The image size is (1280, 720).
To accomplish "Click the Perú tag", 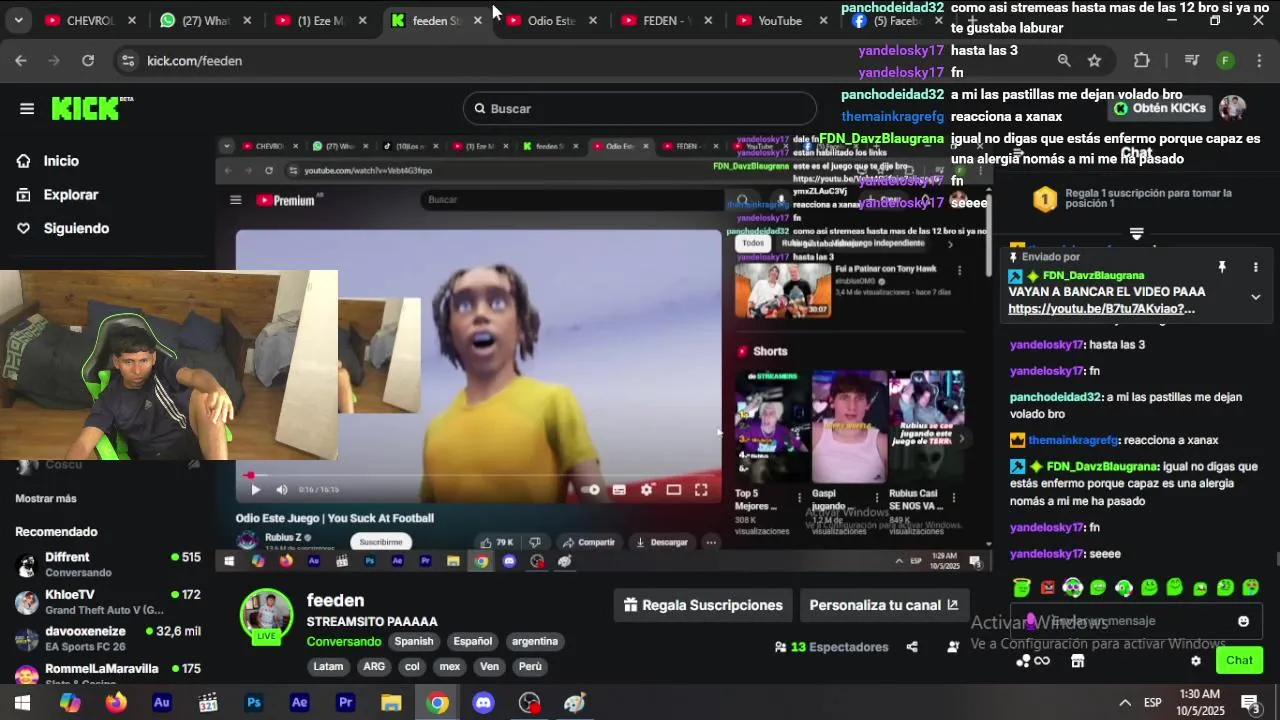I will tap(530, 666).
